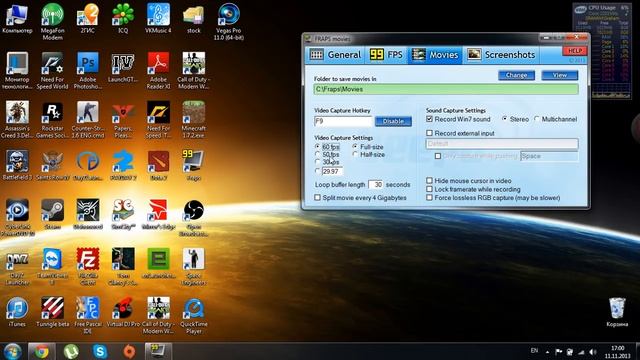Screen dimensions: 640x360
Task: Open Free Pascal IDE shortcut
Action: click(x=87, y=315)
